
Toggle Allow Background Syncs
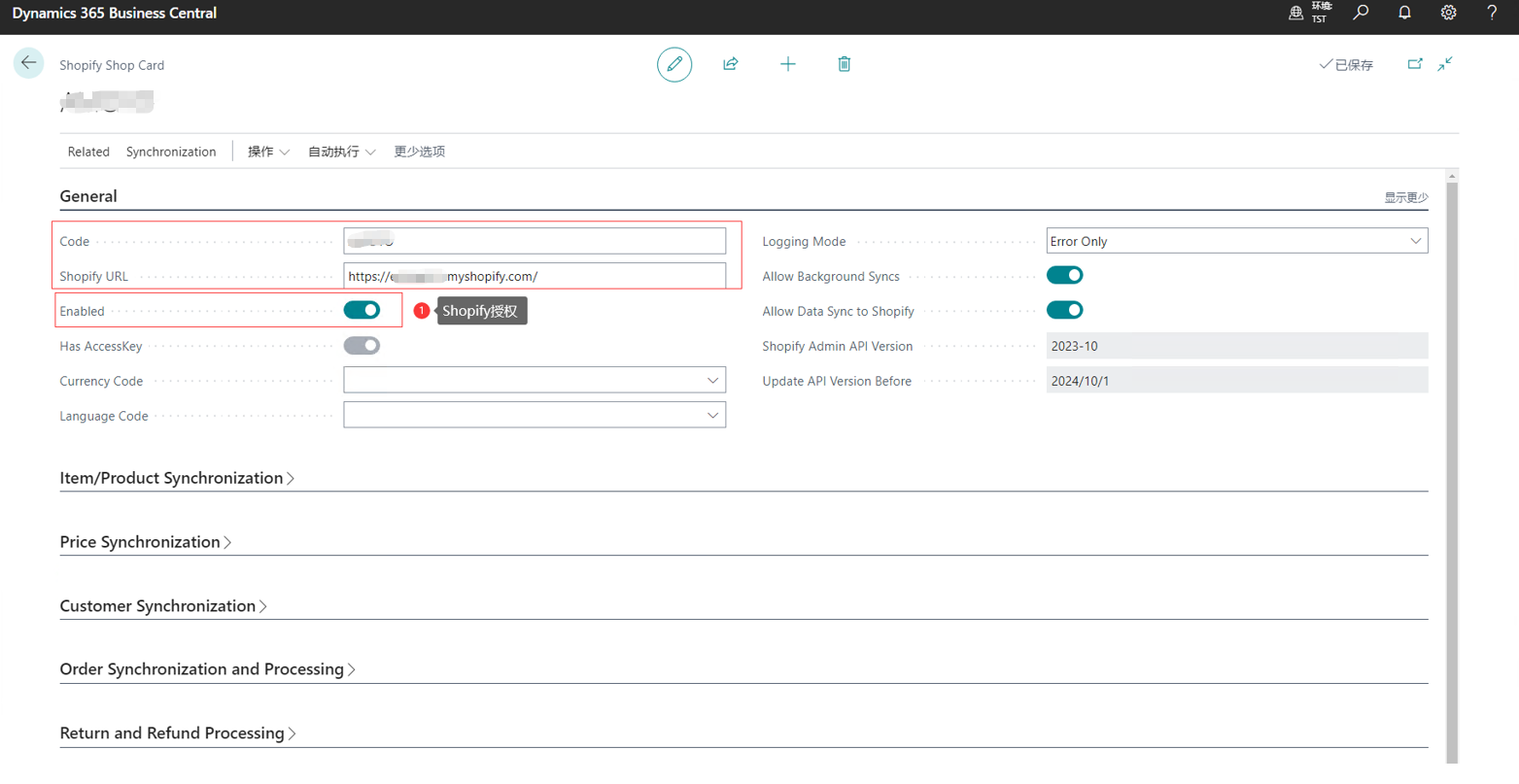(1064, 275)
